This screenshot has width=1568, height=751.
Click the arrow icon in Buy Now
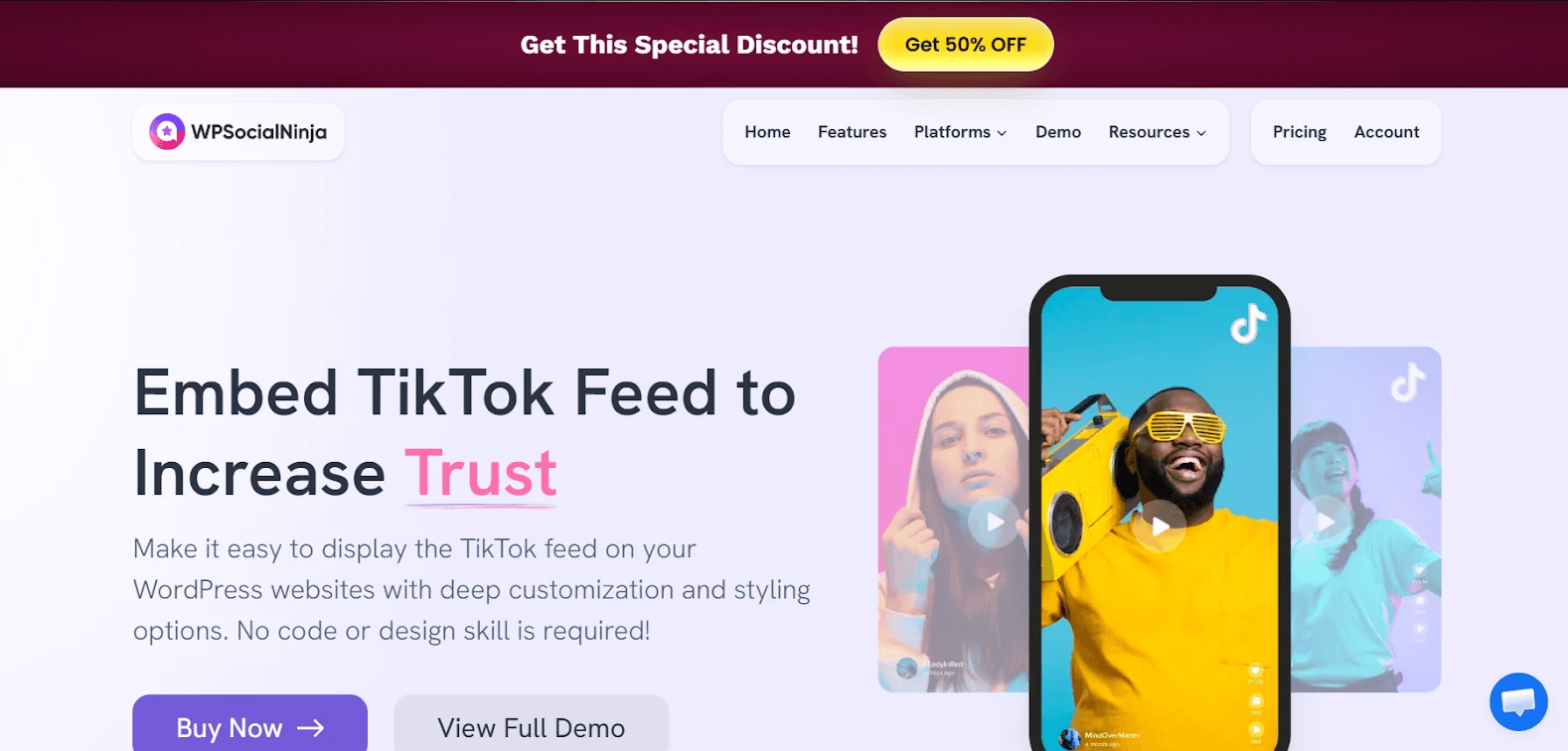[311, 728]
